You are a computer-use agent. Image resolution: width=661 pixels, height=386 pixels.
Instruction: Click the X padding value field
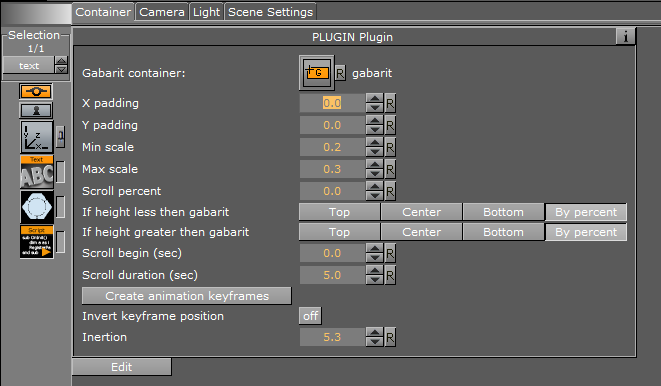coord(332,103)
